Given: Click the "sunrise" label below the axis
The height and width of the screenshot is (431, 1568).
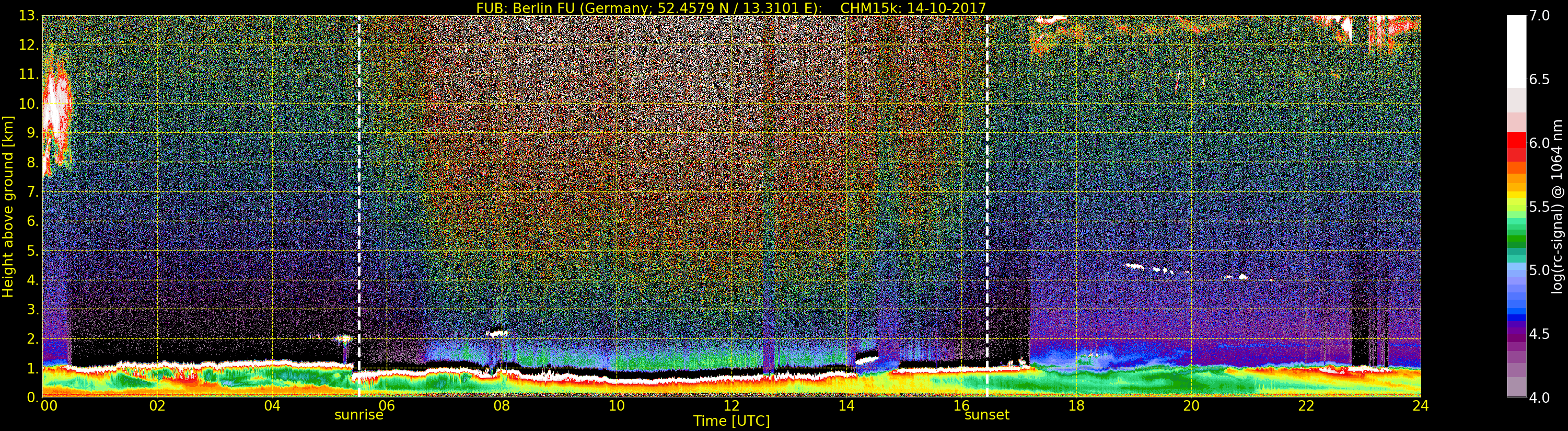Looking at the screenshot, I should (358, 415).
